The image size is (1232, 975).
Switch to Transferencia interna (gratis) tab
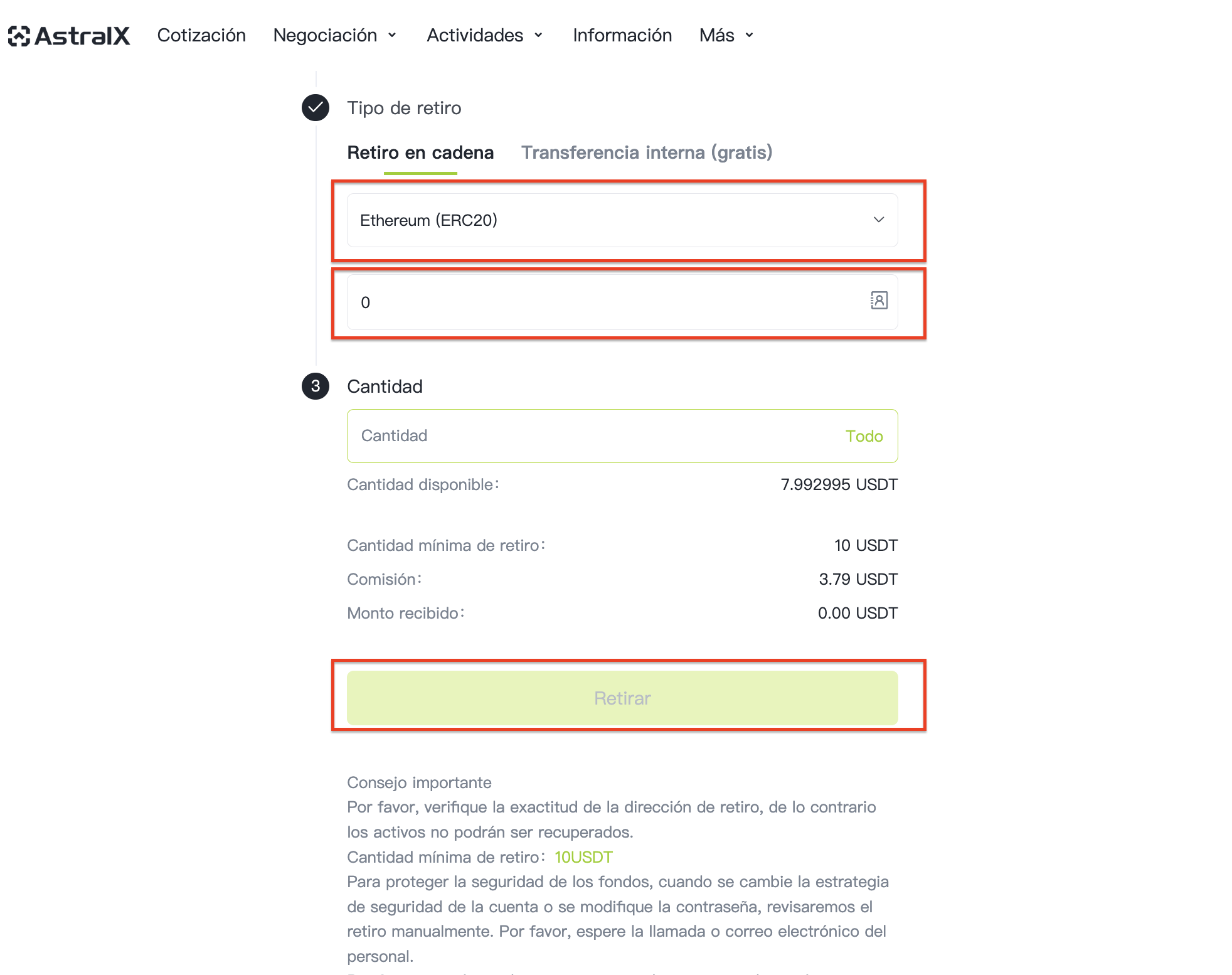(x=647, y=152)
